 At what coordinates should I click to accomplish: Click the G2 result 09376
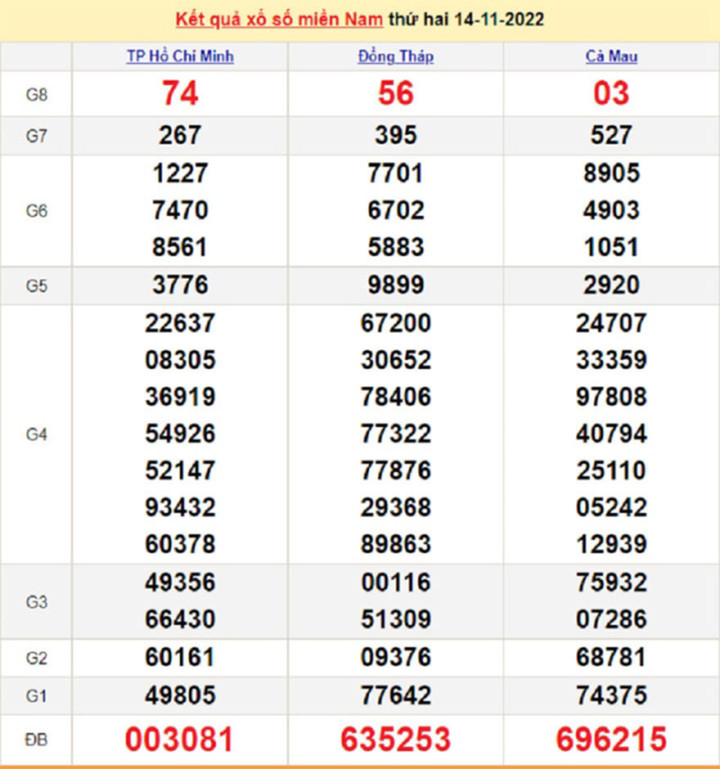pos(395,657)
